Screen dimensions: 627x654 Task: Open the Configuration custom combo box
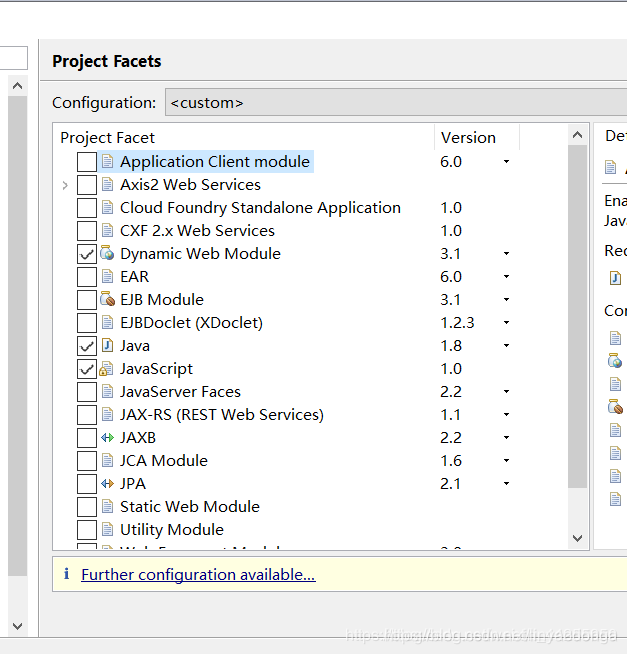pos(396,102)
